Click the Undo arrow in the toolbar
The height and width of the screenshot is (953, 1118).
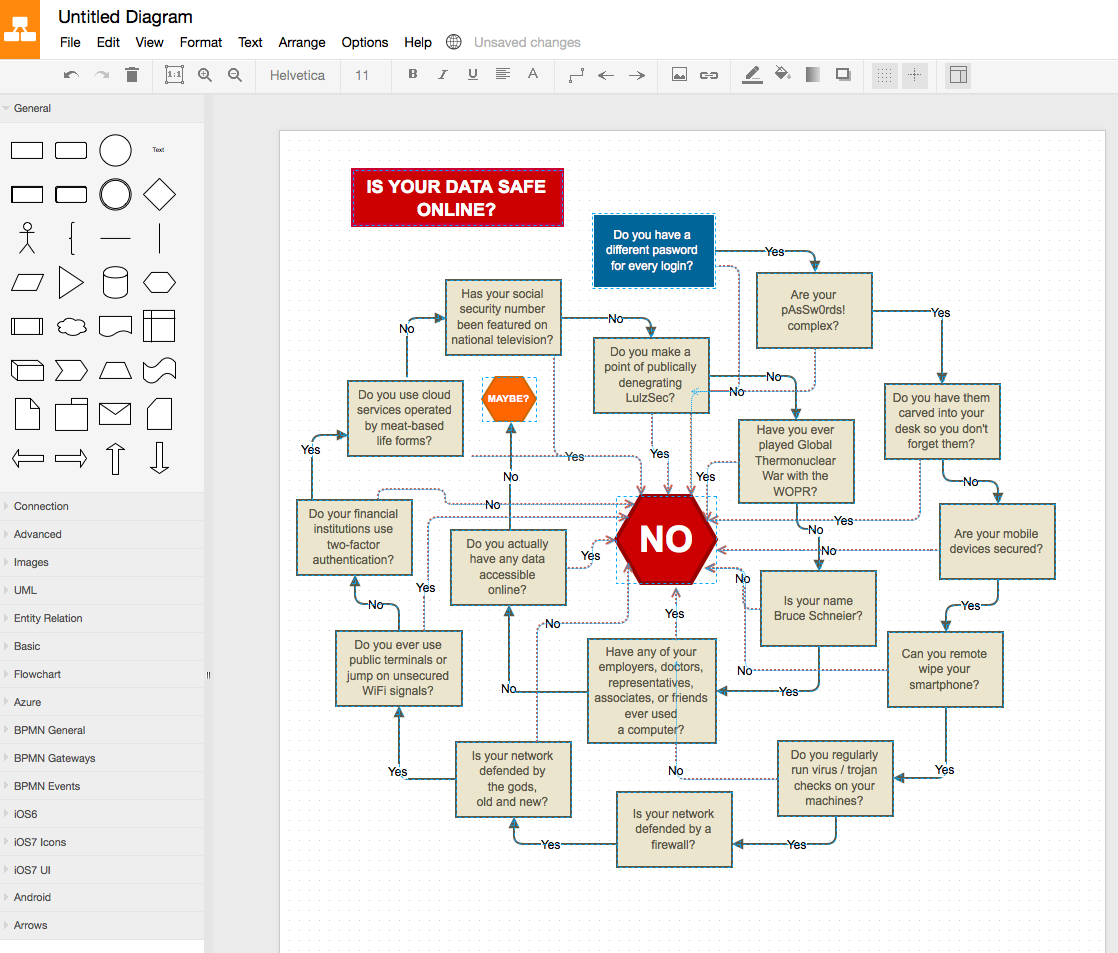(71, 75)
